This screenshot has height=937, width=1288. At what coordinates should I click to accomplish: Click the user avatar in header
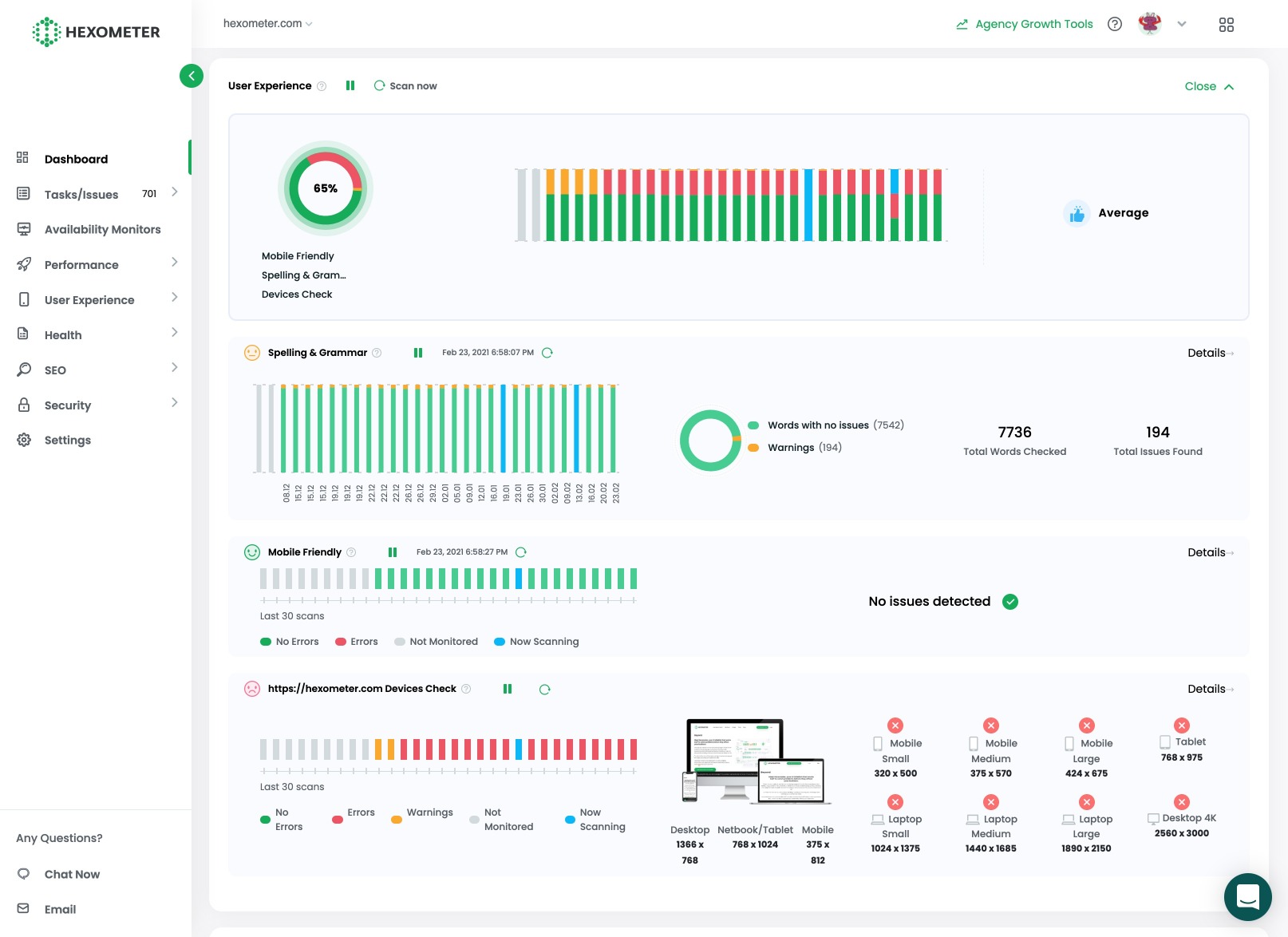1150,24
